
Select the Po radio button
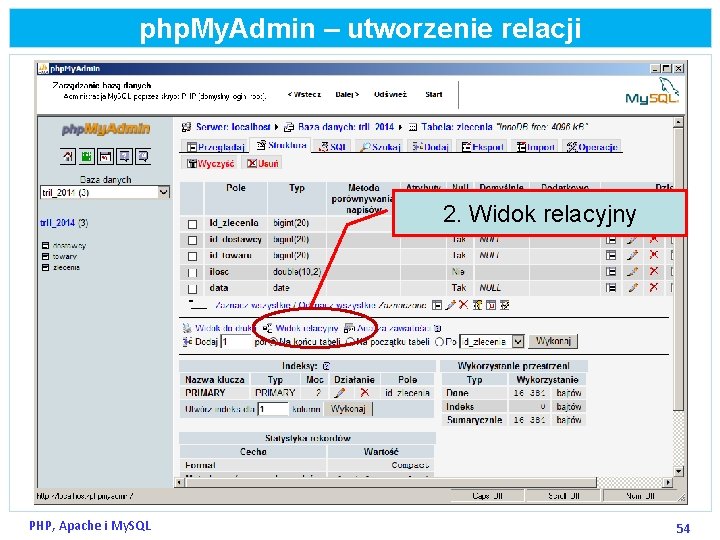point(439,342)
